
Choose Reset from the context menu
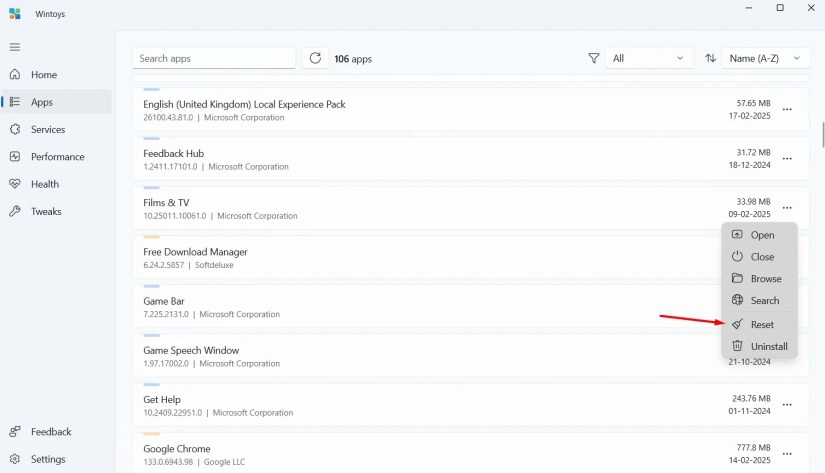tap(759, 325)
